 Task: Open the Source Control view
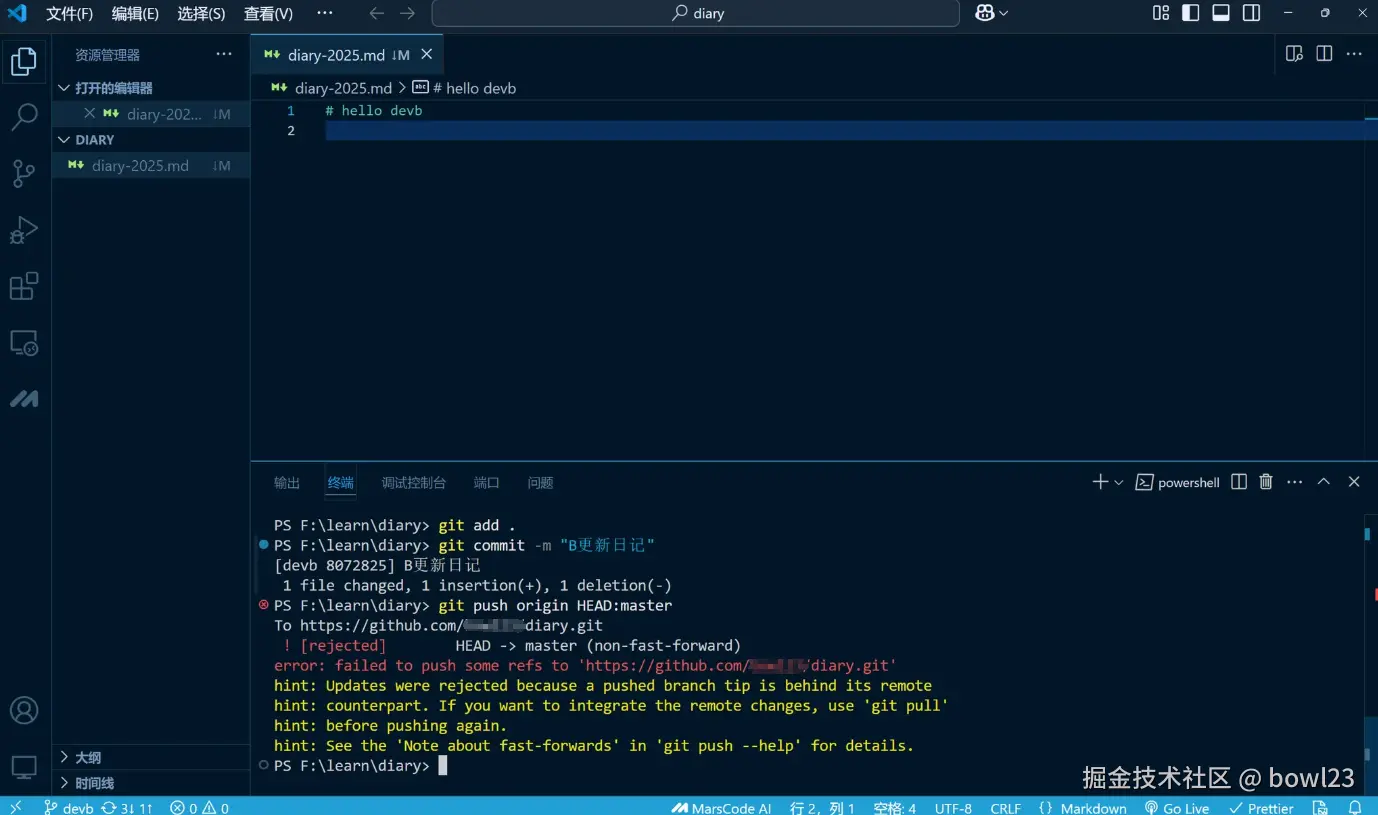click(x=24, y=173)
